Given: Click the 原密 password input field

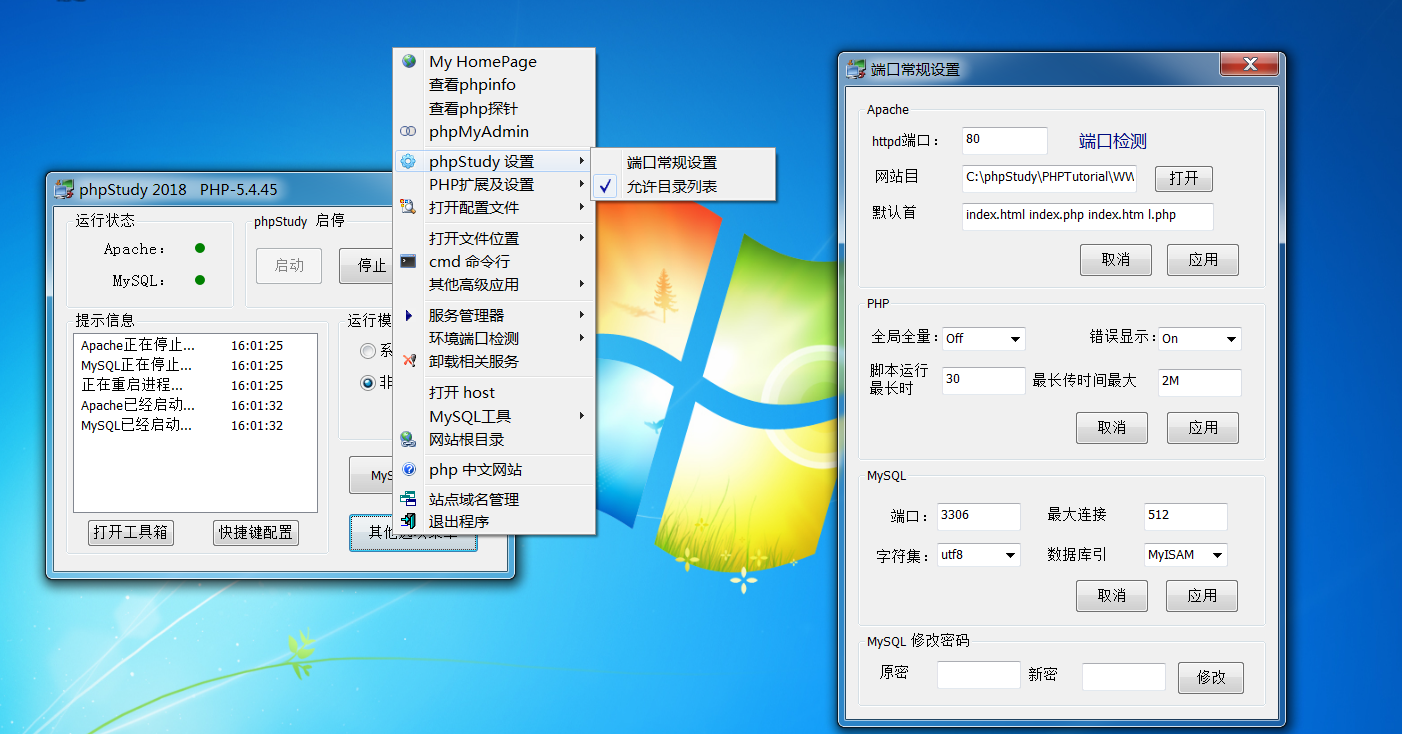Looking at the screenshot, I should click(978, 675).
